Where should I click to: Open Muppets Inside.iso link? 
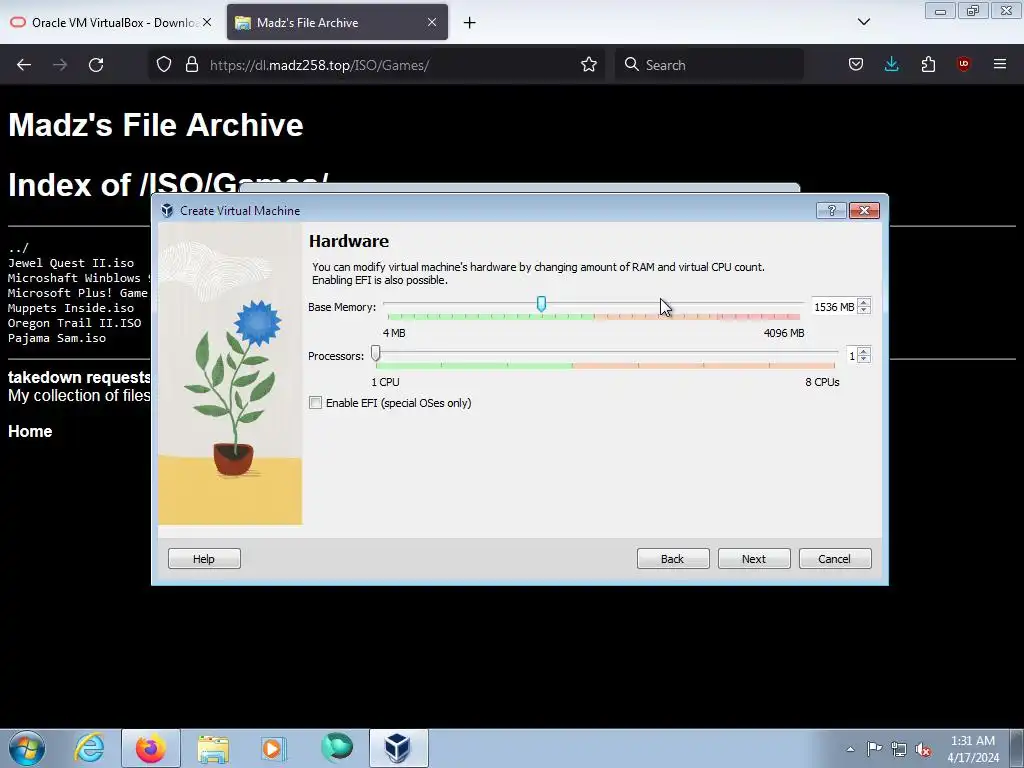71,308
